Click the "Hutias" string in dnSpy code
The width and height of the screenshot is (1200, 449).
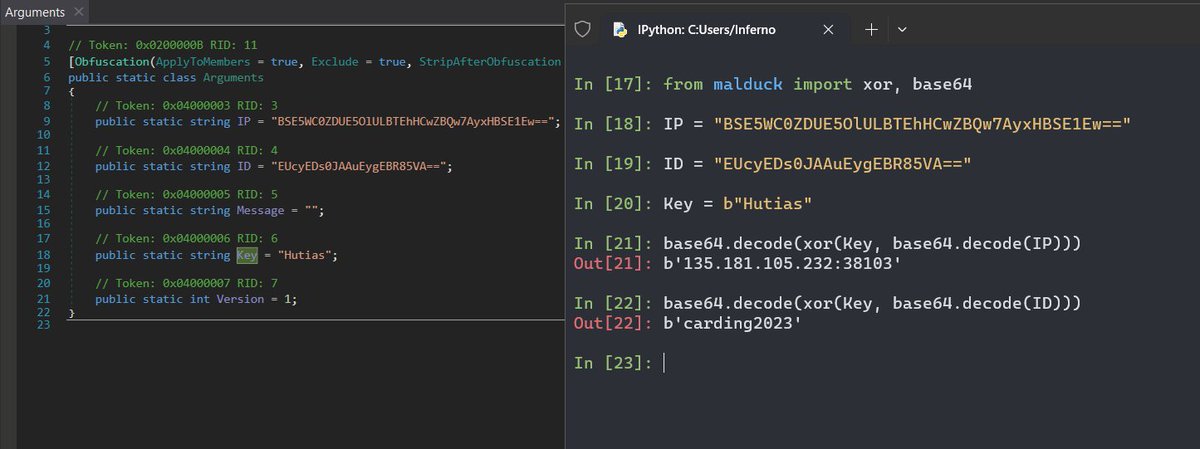click(304, 255)
